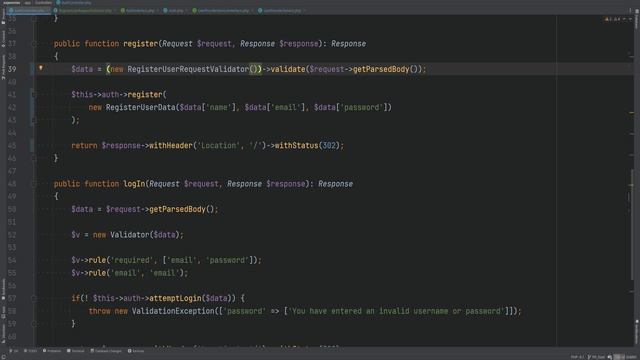This screenshot has width=640, height=360.
Task: Switch to the UserProviderServiceInterface.php editor tab
Action: coord(222,10)
